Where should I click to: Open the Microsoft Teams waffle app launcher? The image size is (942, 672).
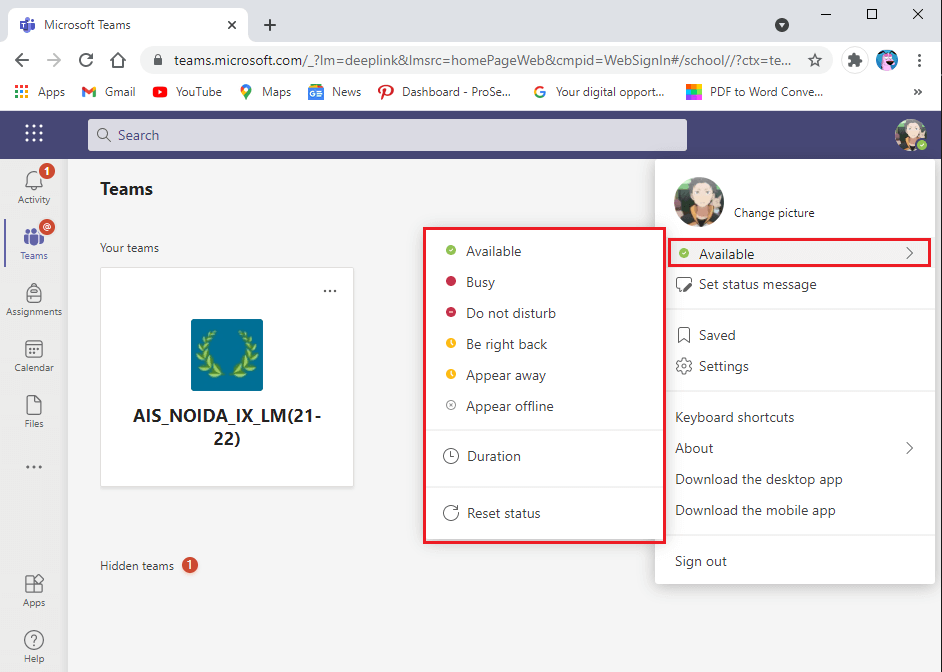33,132
